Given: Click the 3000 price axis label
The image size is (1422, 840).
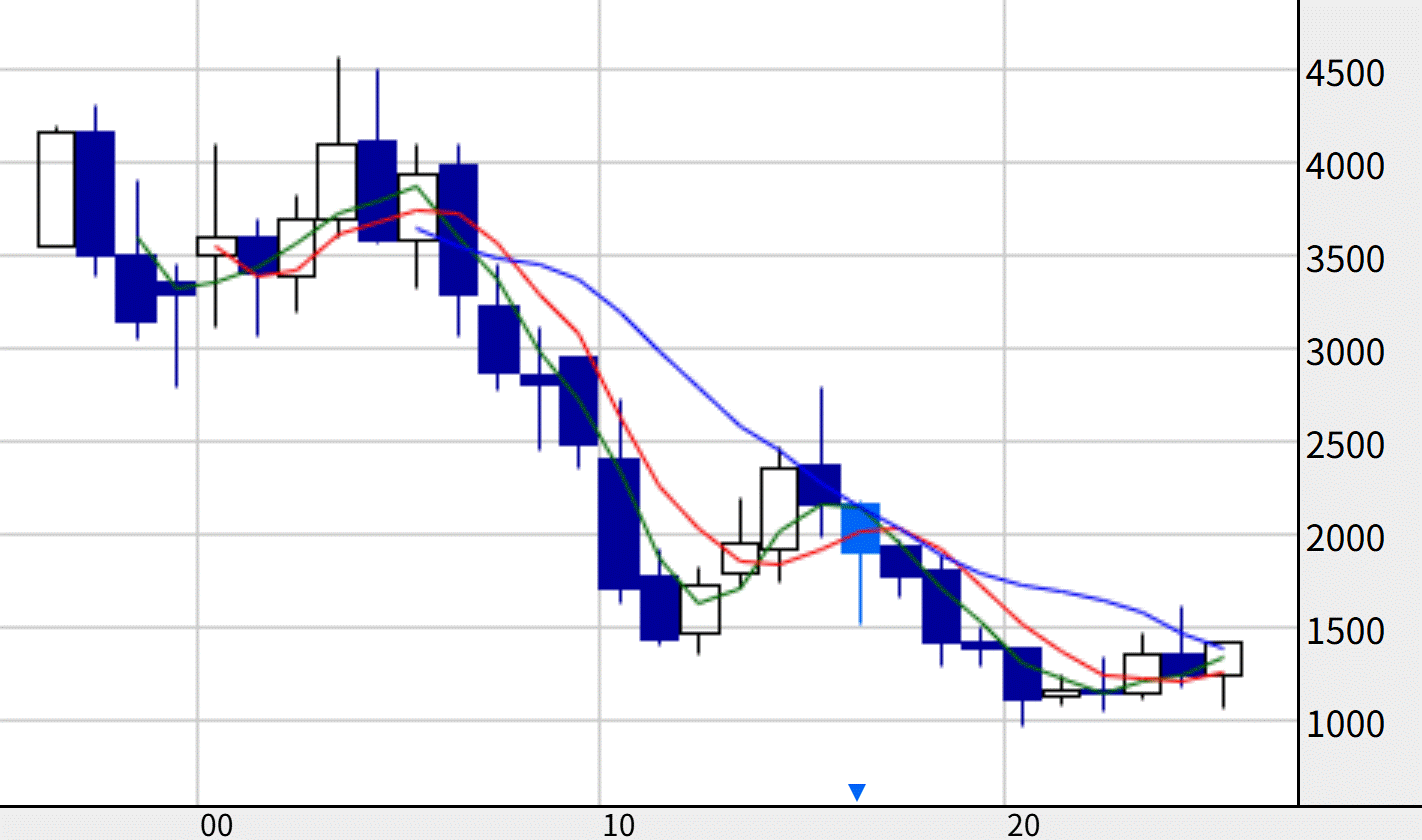Looking at the screenshot, I should click(1345, 353).
